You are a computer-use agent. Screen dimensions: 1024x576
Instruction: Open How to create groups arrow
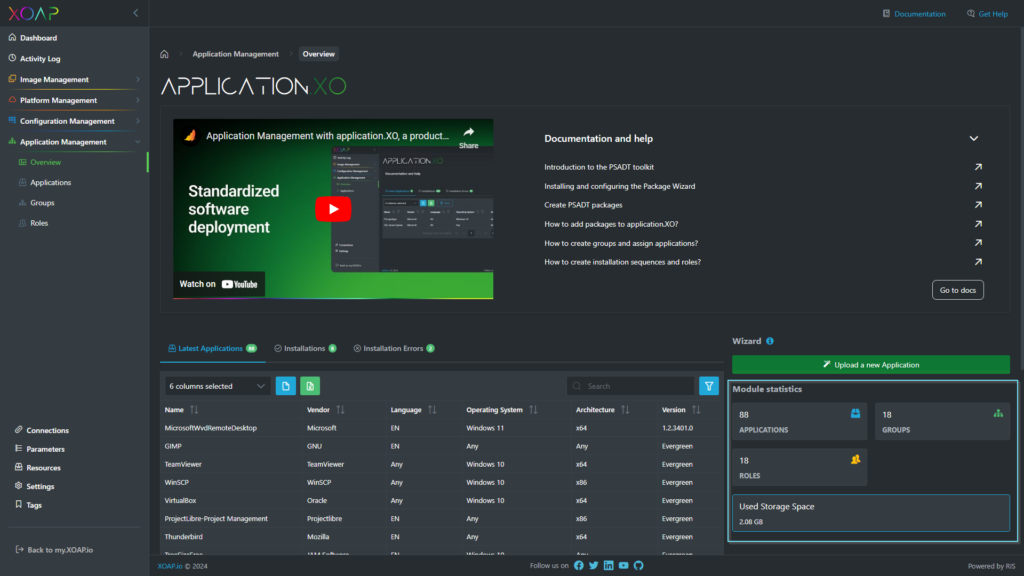pos(978,243)
